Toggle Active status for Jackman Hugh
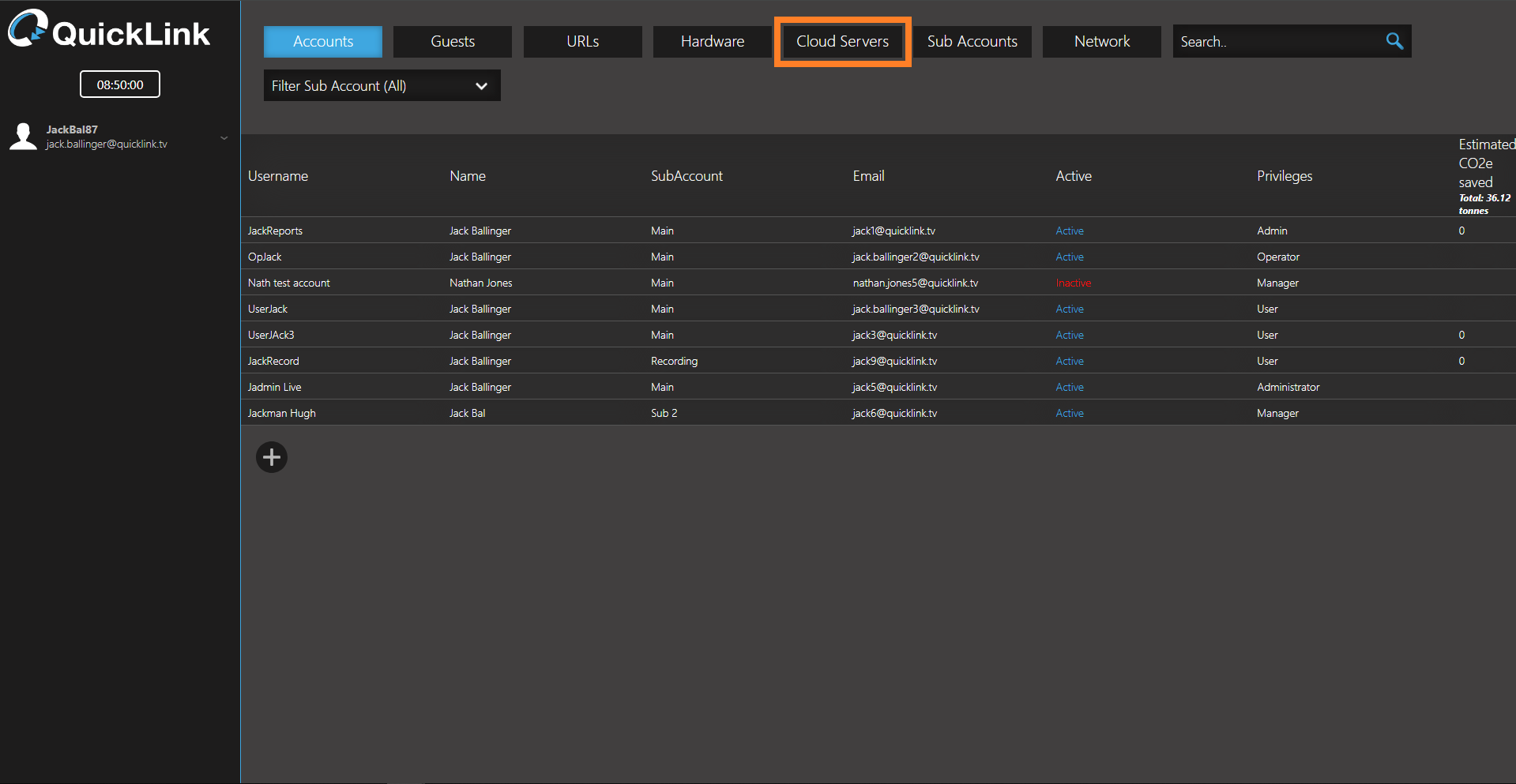Viewport: 1516px width, 784px height. [x=1070, y=413]
